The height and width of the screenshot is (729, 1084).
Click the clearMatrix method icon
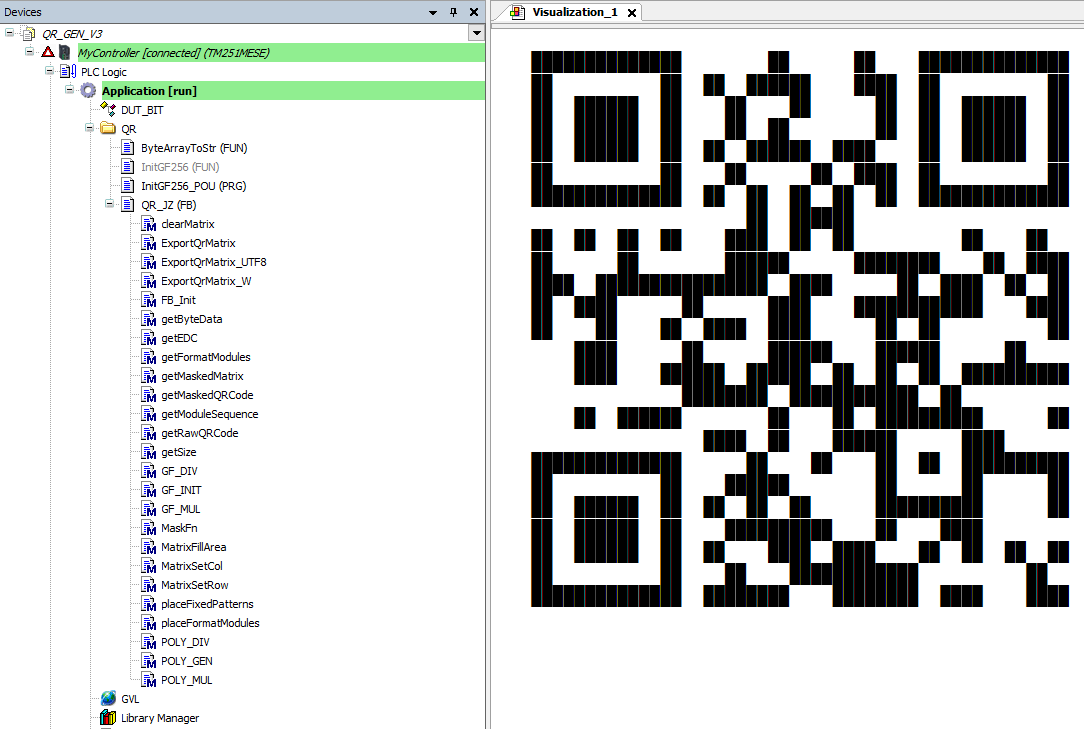pos(149,224)
